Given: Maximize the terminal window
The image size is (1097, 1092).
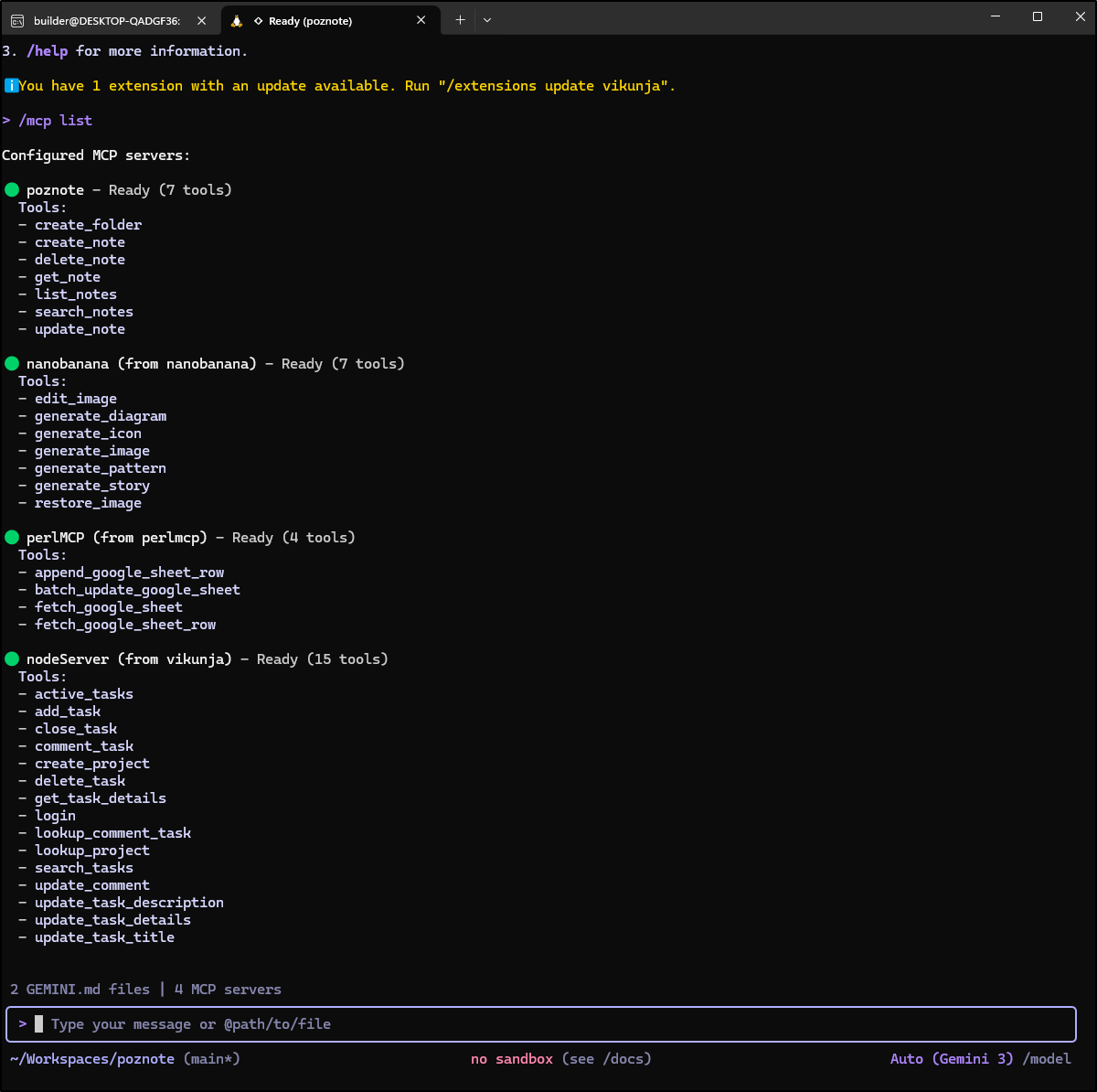Looking at the screenshot, I should coord(1038,16).
